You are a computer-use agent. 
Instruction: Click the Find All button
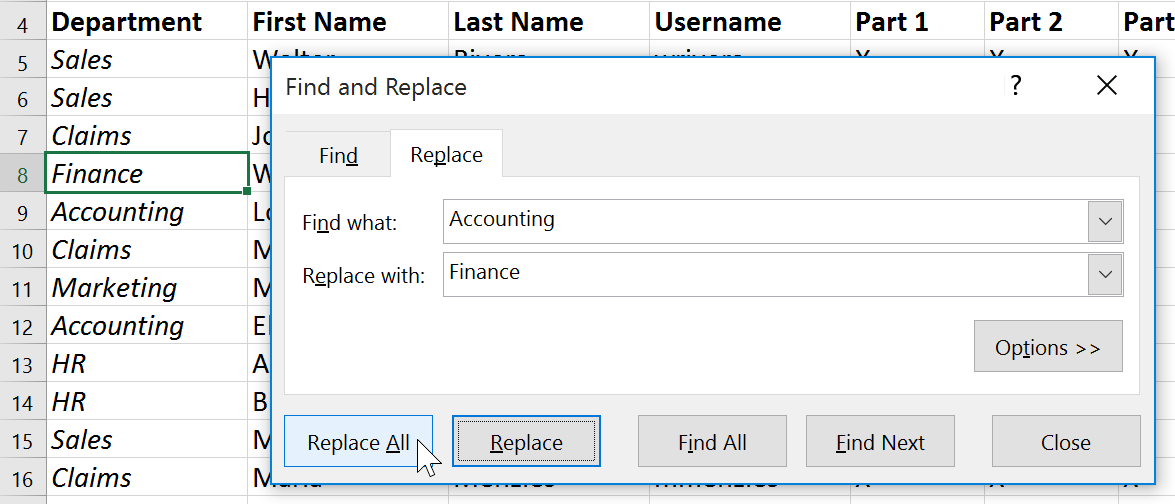712,442
